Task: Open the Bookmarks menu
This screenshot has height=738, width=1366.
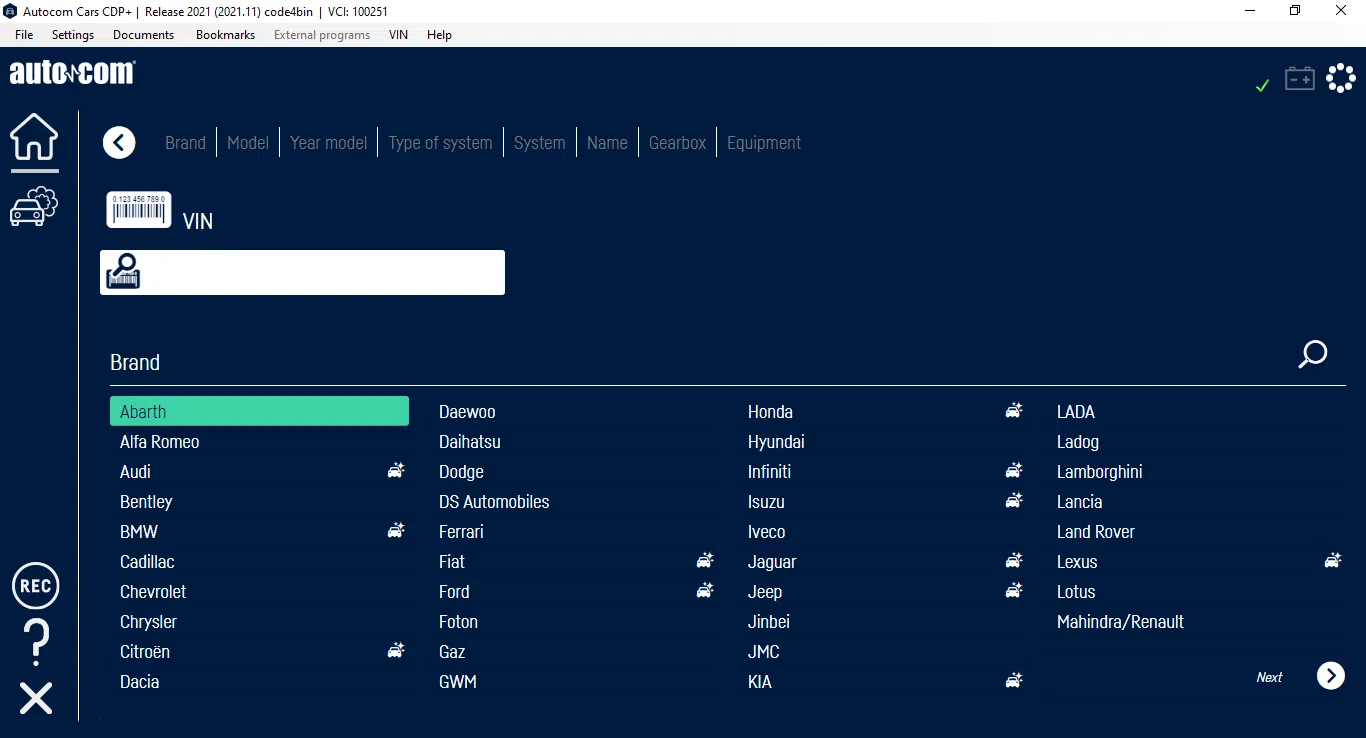Action: click(225, 35)
